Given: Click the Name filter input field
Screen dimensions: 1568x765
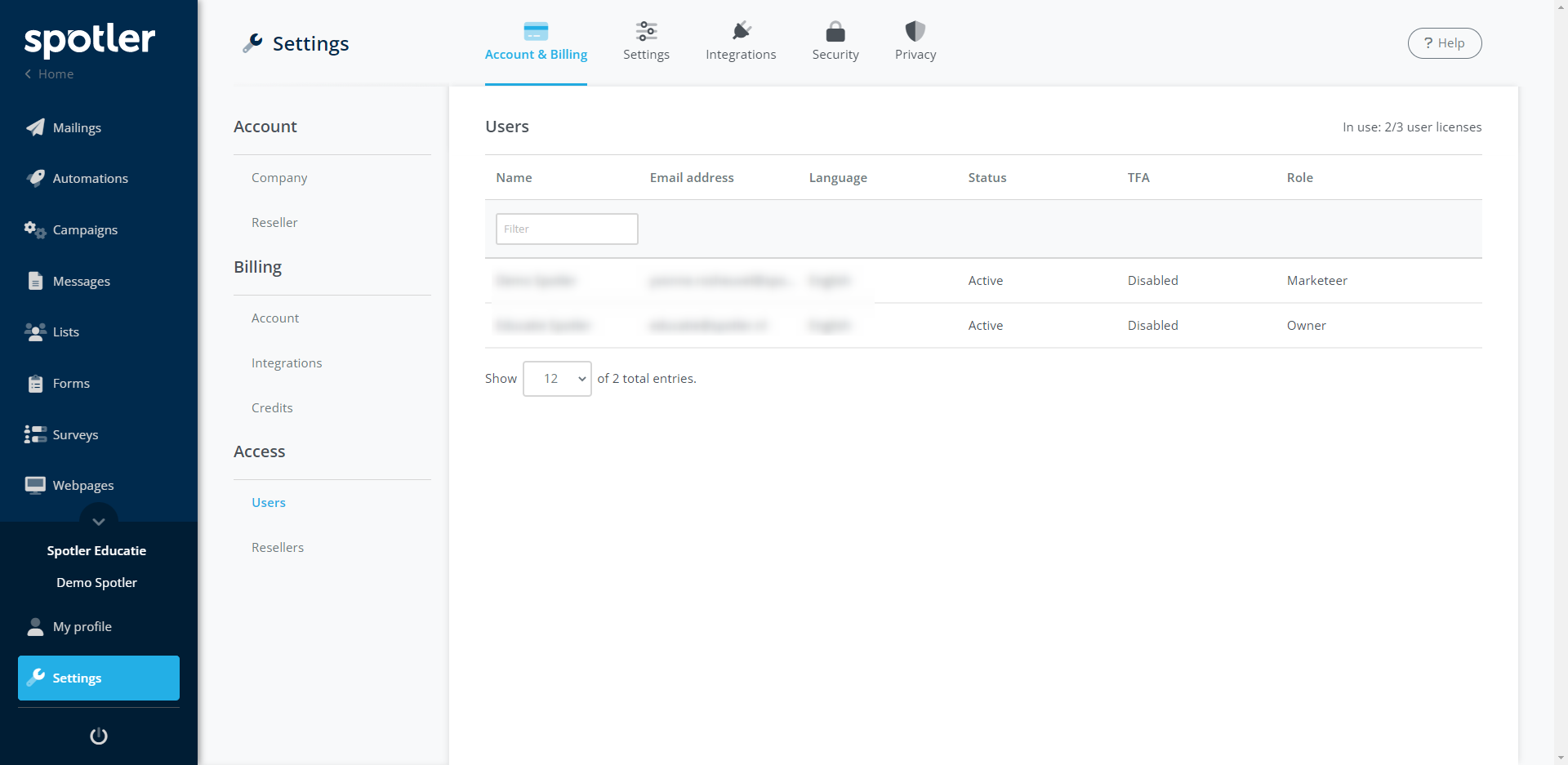Looking at the screenshot, I should click(x=567, y=229).
